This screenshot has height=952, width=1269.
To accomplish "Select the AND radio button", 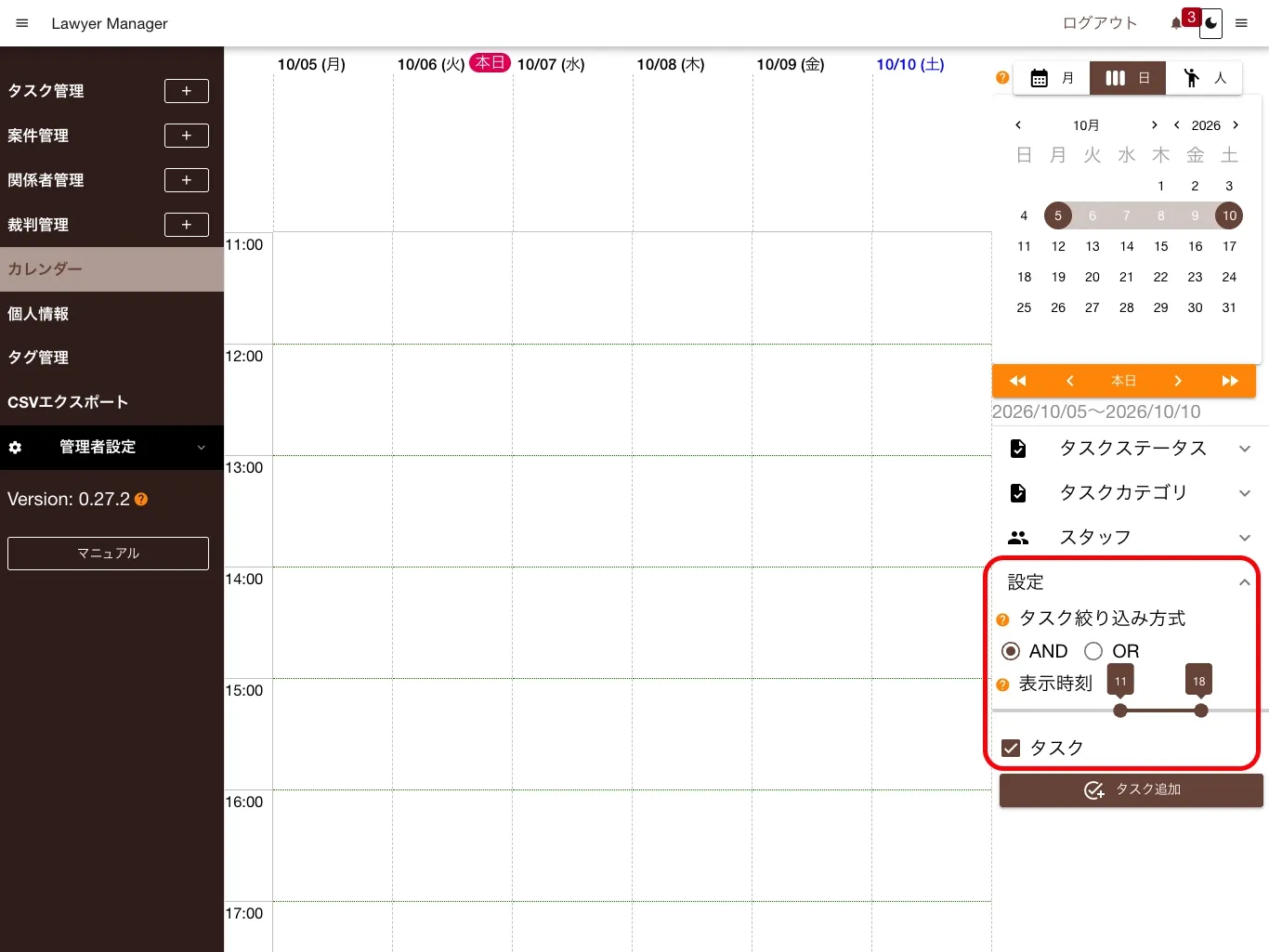I will coord(1011,651).
